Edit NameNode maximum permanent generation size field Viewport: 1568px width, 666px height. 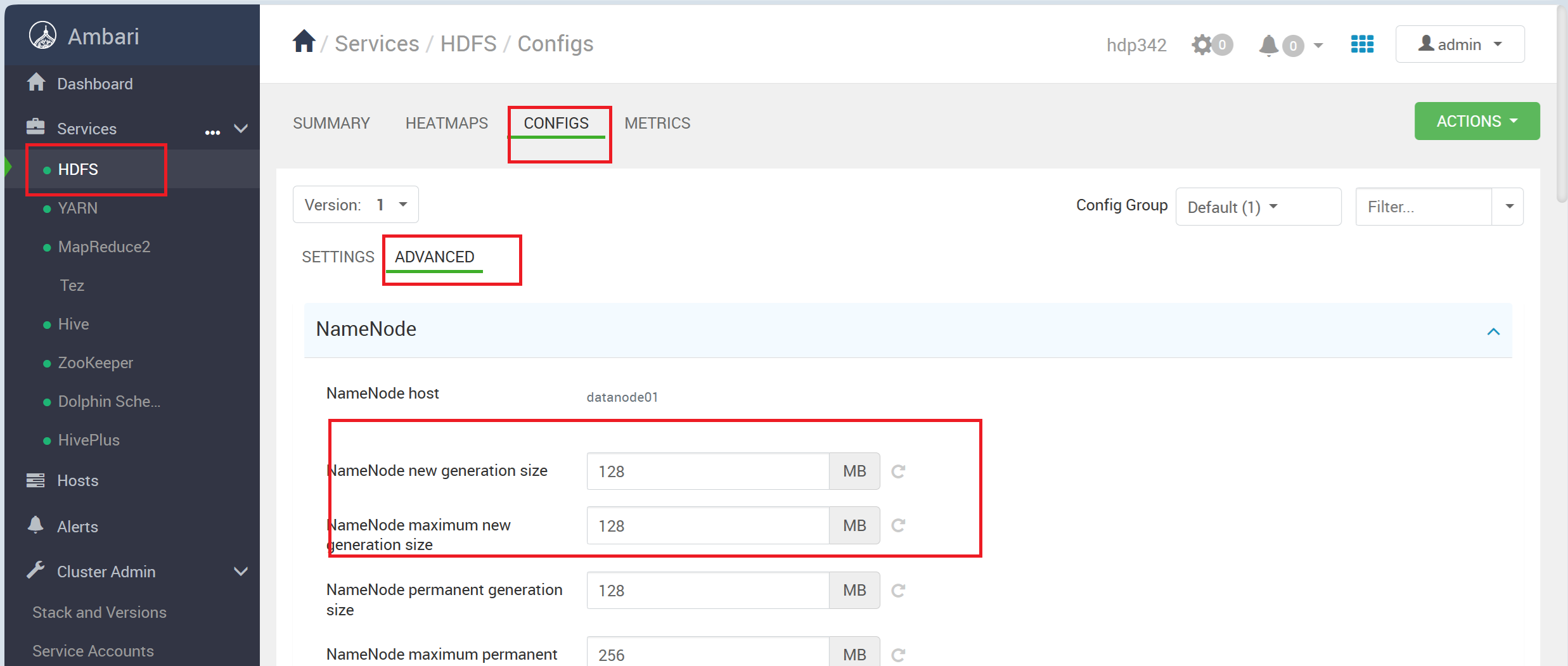pos(708,653)
